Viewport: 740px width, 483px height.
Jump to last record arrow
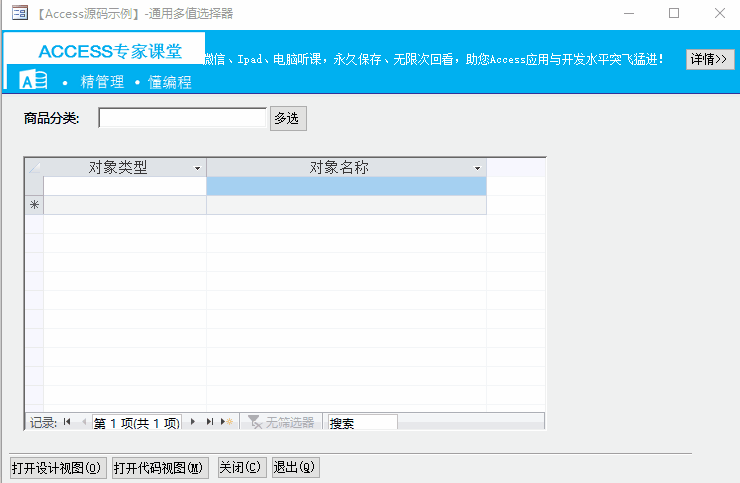pyautogui.click(x=210, y=422)
